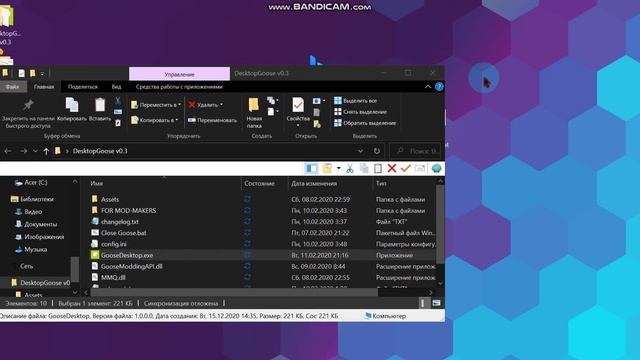The image size is (640, 360).
Task: Open Средства работы с приложениями tab
Action: pyautogui.click(x=179, y=87)
